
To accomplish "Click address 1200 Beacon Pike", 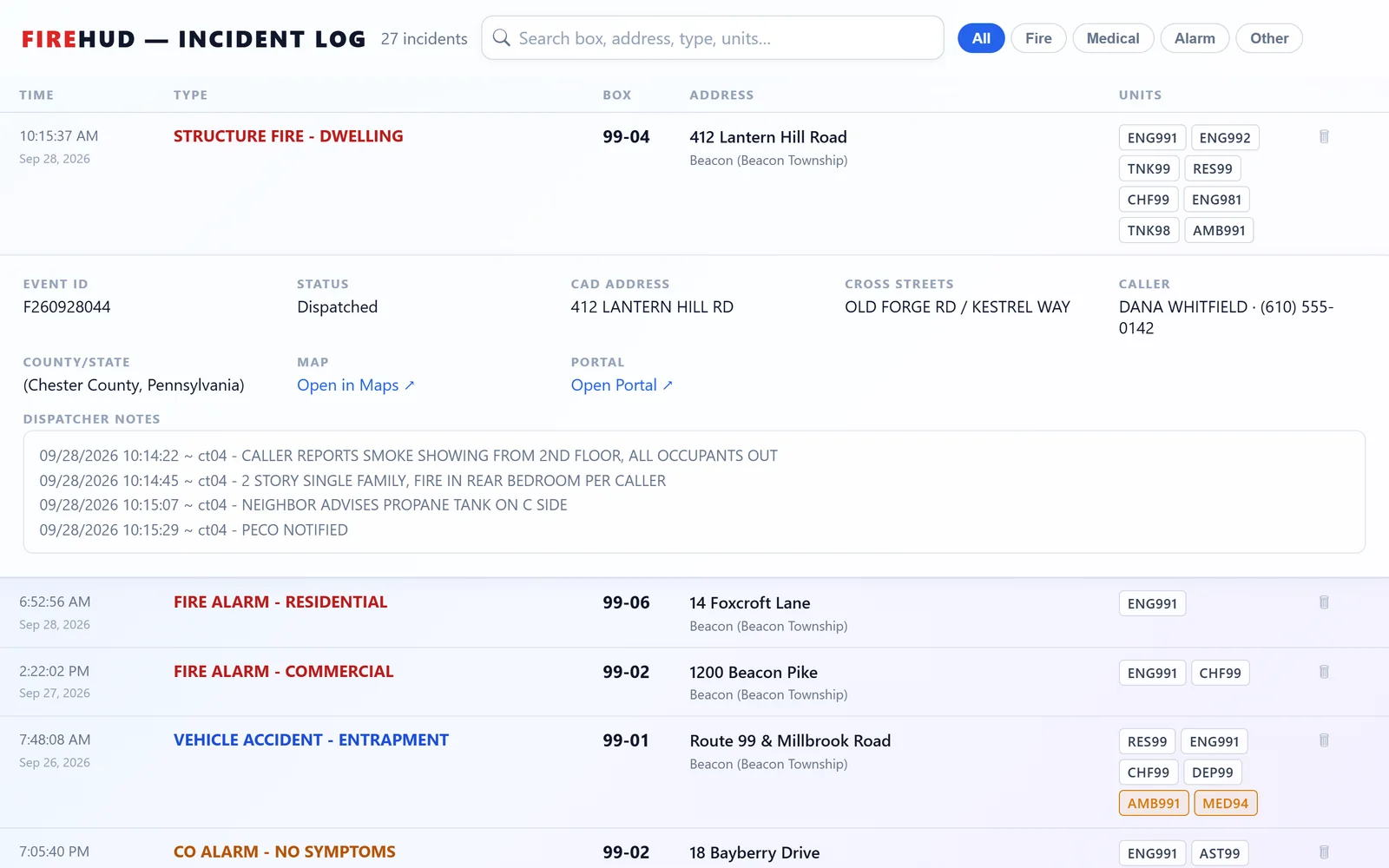I will coord(754,673).
